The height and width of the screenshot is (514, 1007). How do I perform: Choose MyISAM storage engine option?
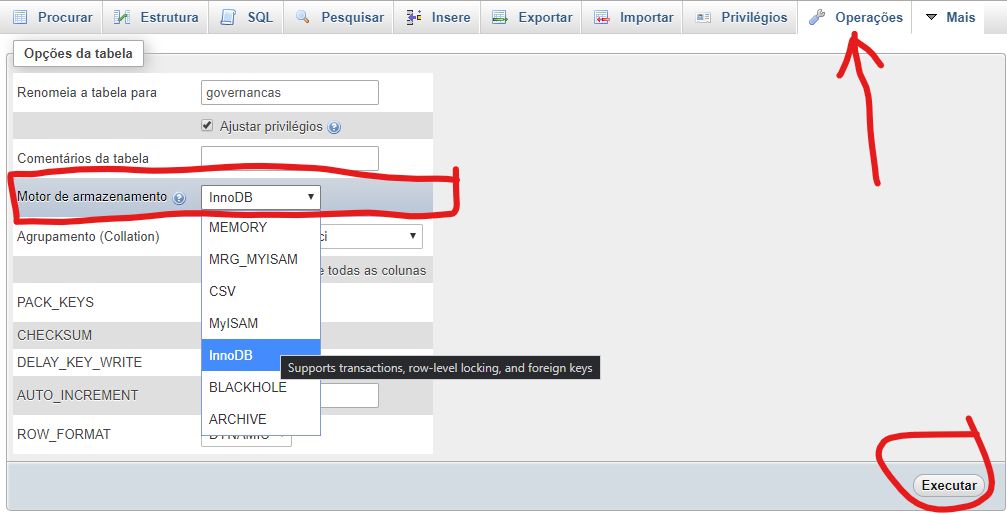261,323
